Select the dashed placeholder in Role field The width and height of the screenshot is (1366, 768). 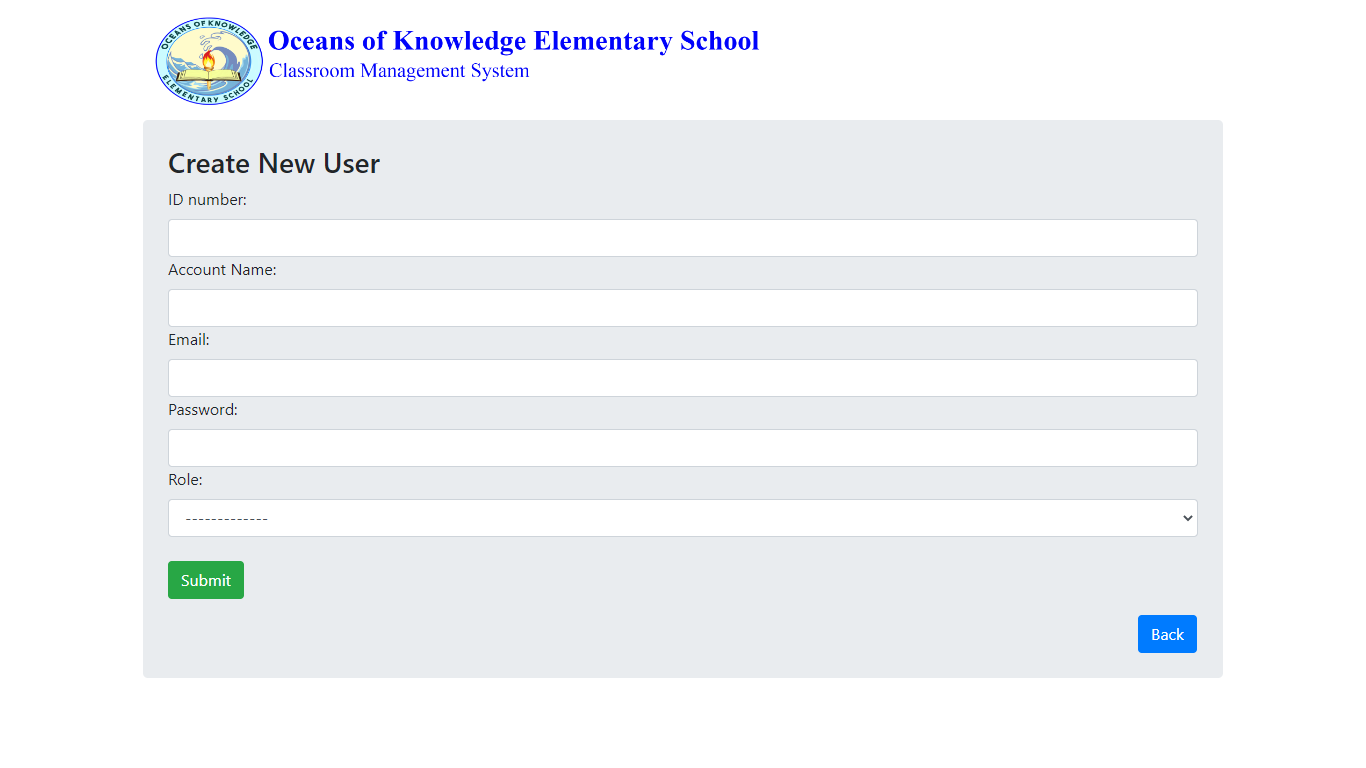(227, 519)
